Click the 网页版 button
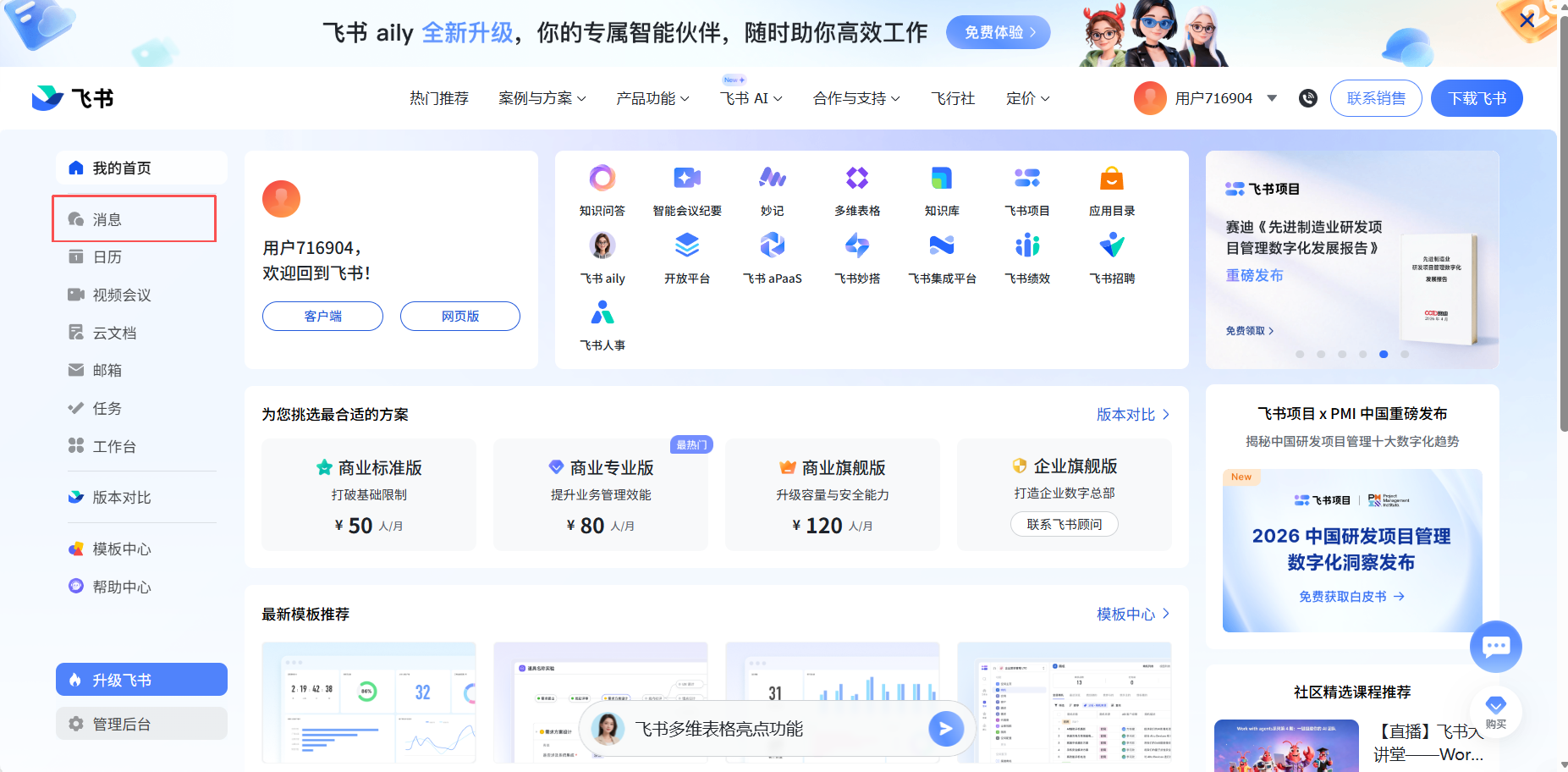1568x772 pixels. click(459, 316)
